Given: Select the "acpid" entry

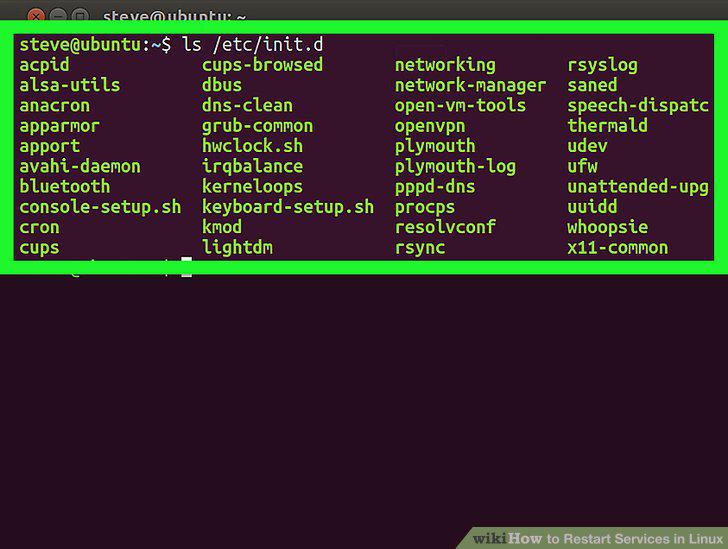Looking at the screenshot, I should coord(44,65).
